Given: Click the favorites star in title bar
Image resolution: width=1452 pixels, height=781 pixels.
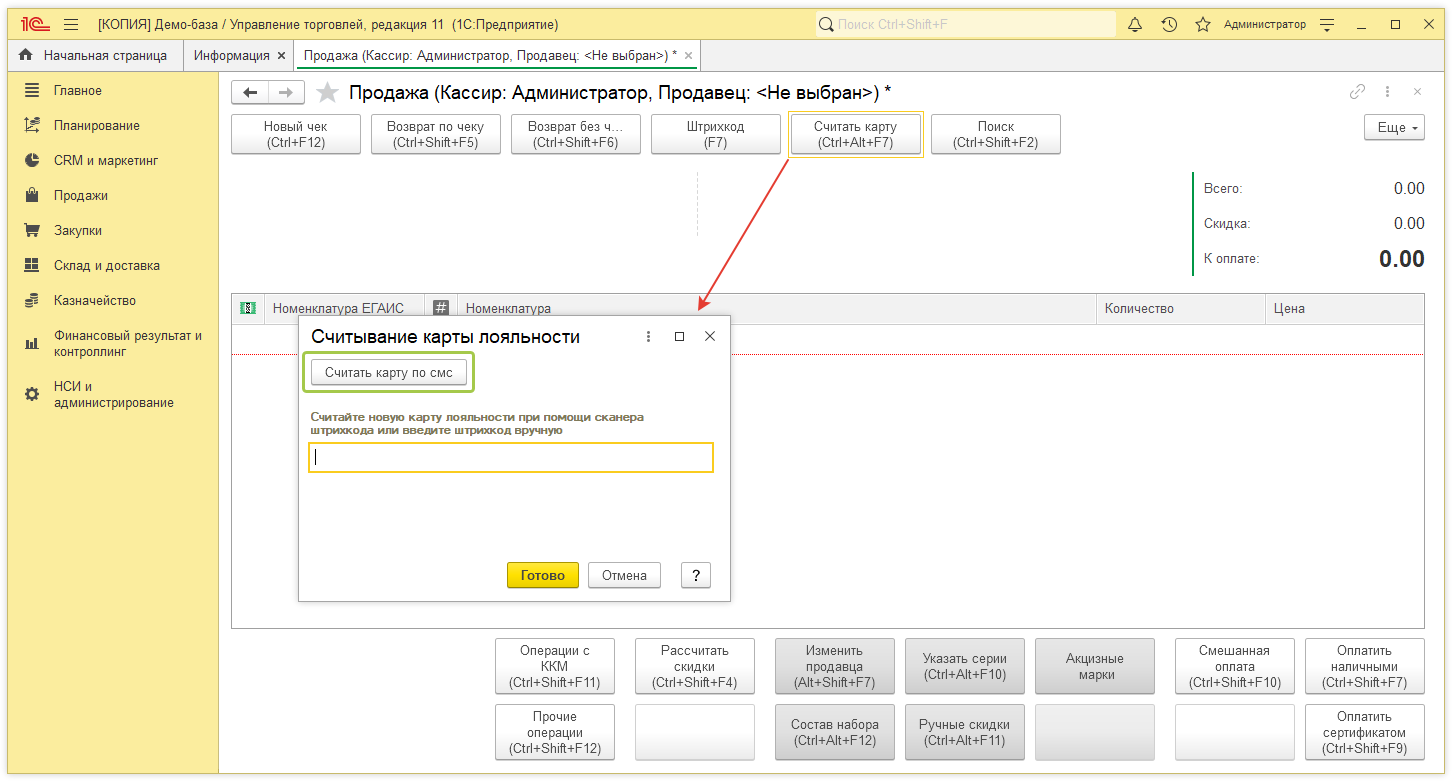Looking at the screenshot, I should click(1203, 24).
